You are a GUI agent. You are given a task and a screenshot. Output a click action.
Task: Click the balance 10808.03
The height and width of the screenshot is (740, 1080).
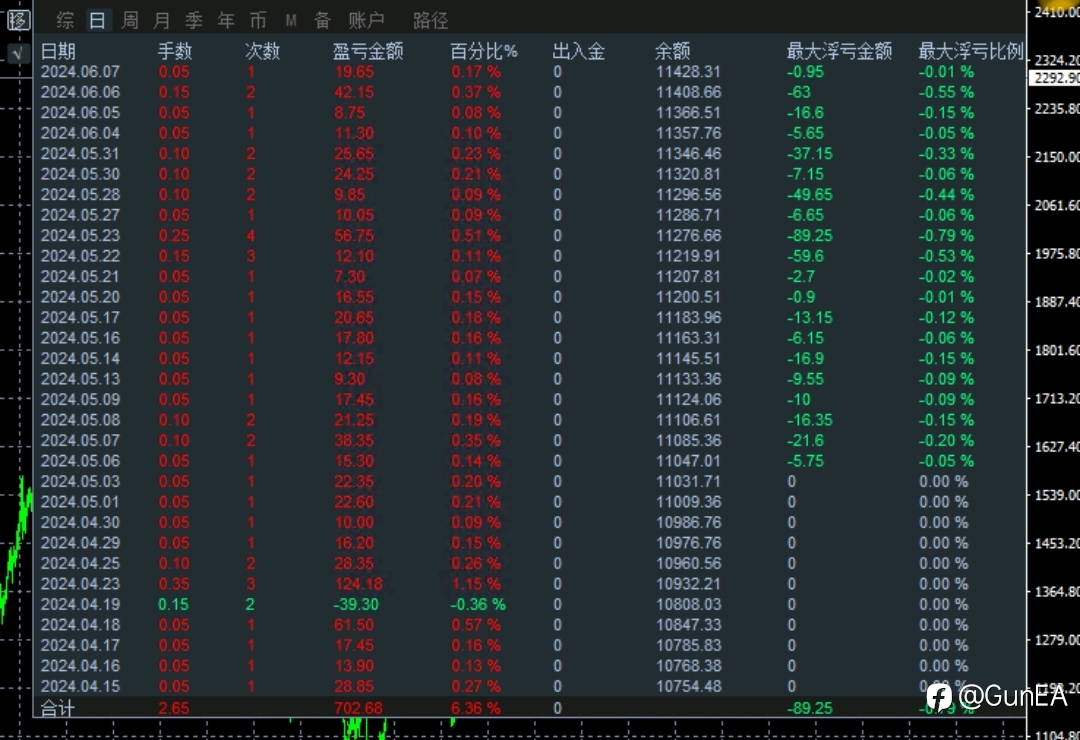pos(688,605)
